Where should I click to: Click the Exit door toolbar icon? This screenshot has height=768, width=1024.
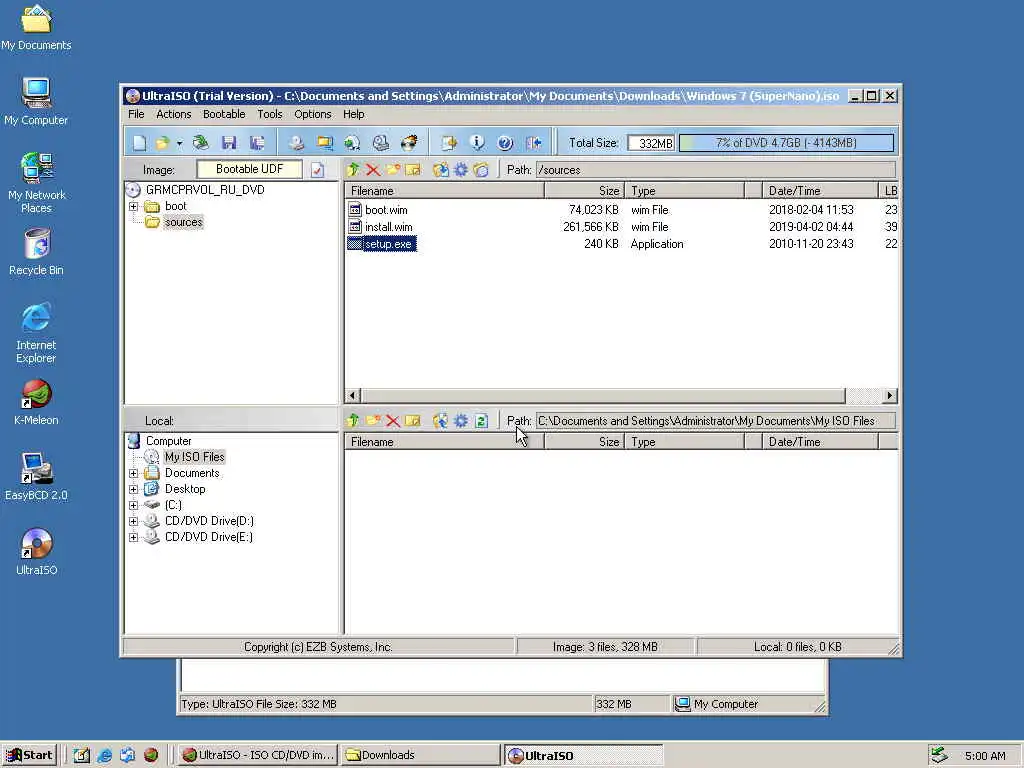click(534, 142)
